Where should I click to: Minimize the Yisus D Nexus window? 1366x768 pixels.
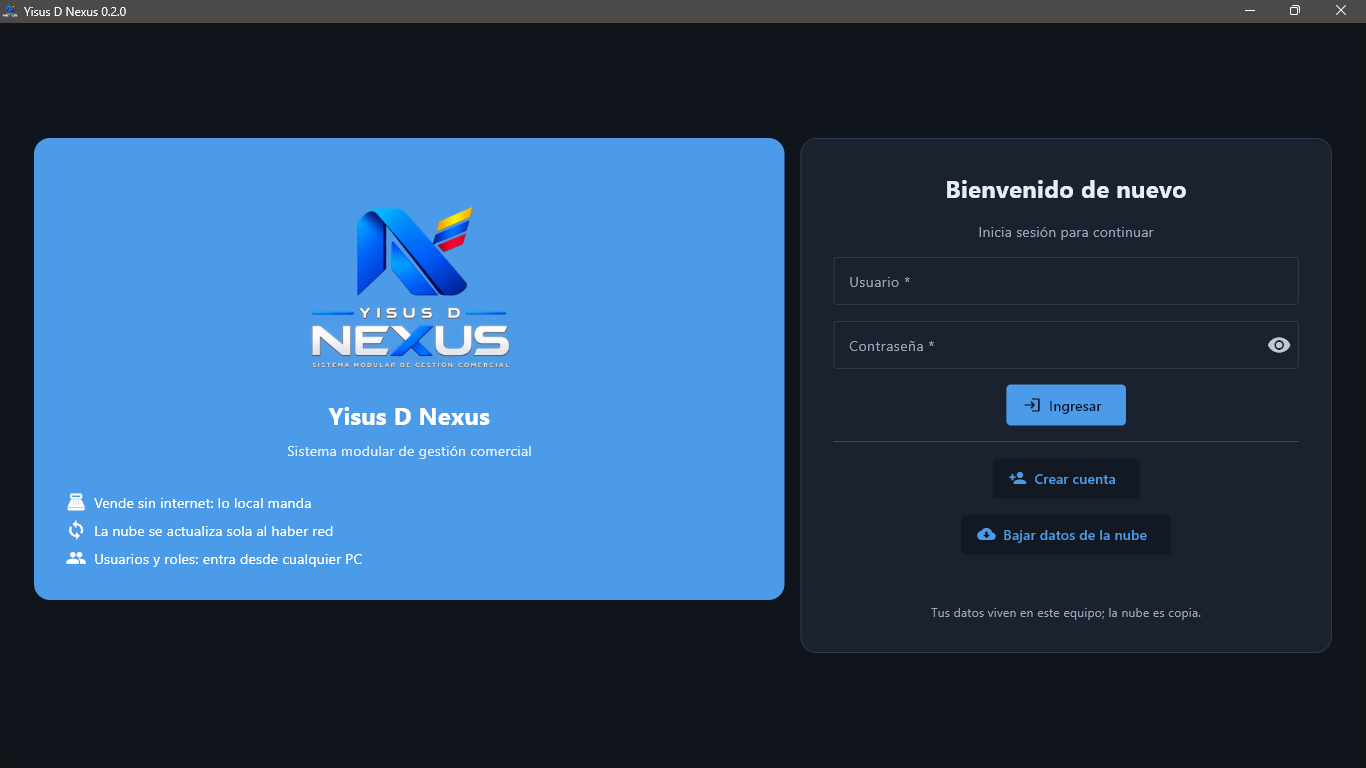[x=1250, y=11]
